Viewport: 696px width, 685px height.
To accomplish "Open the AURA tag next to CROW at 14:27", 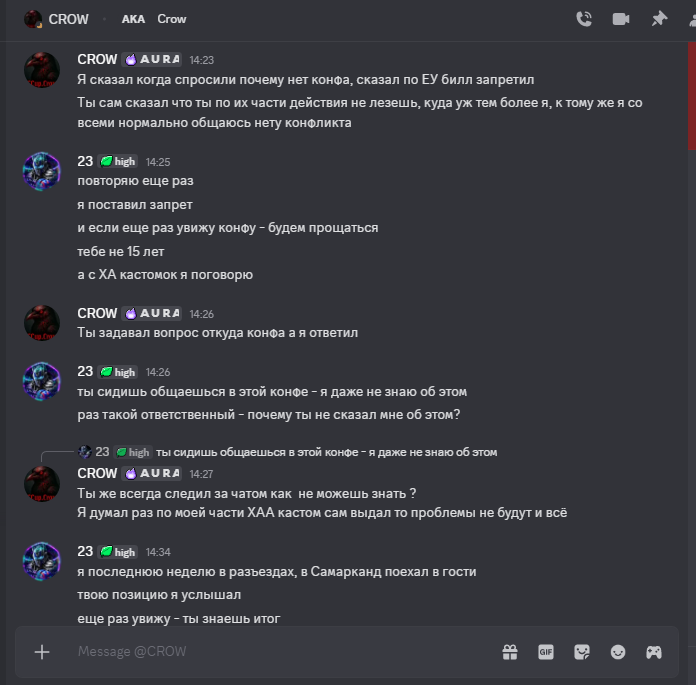I will tap(152, 473).
